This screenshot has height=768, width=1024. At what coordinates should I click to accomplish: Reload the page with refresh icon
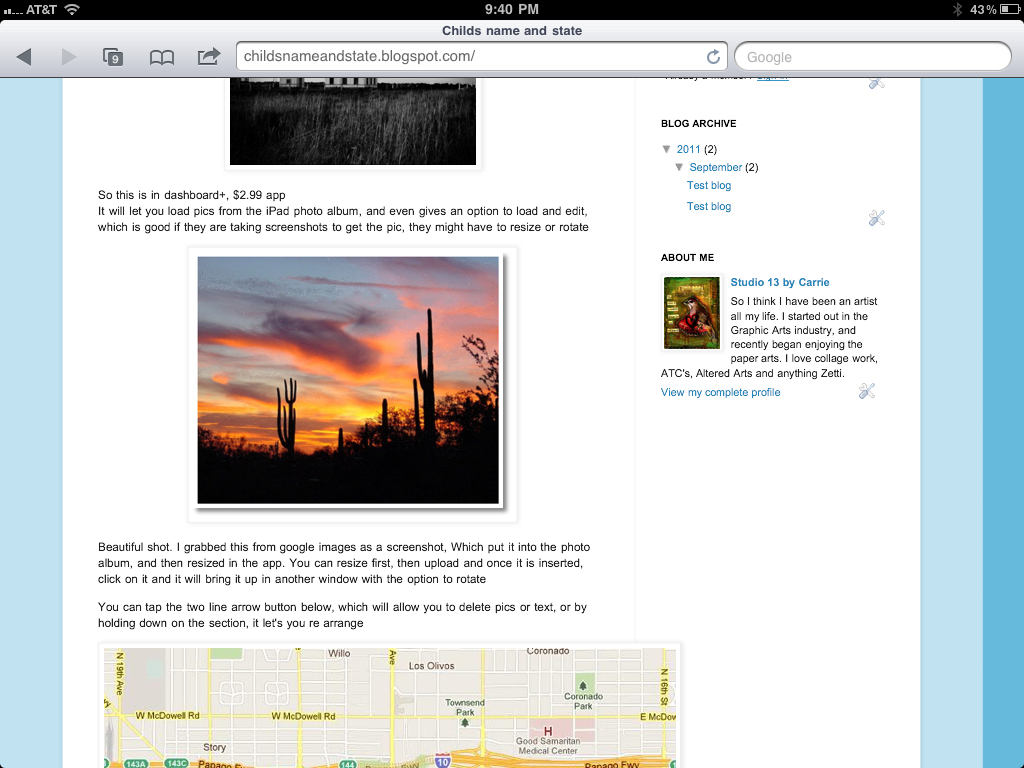tap(713, 57)
